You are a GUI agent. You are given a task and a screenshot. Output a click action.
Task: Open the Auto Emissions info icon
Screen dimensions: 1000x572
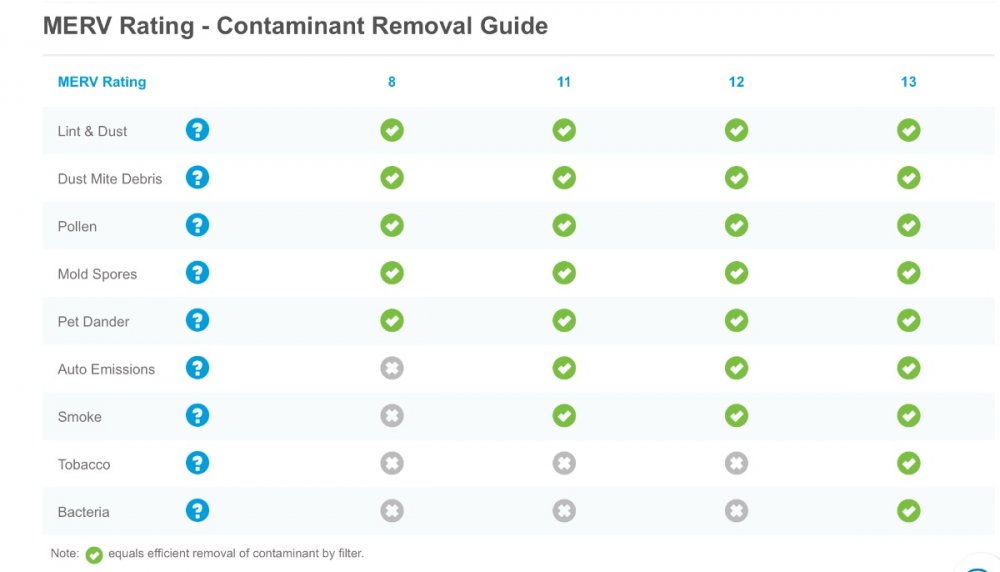198,368
